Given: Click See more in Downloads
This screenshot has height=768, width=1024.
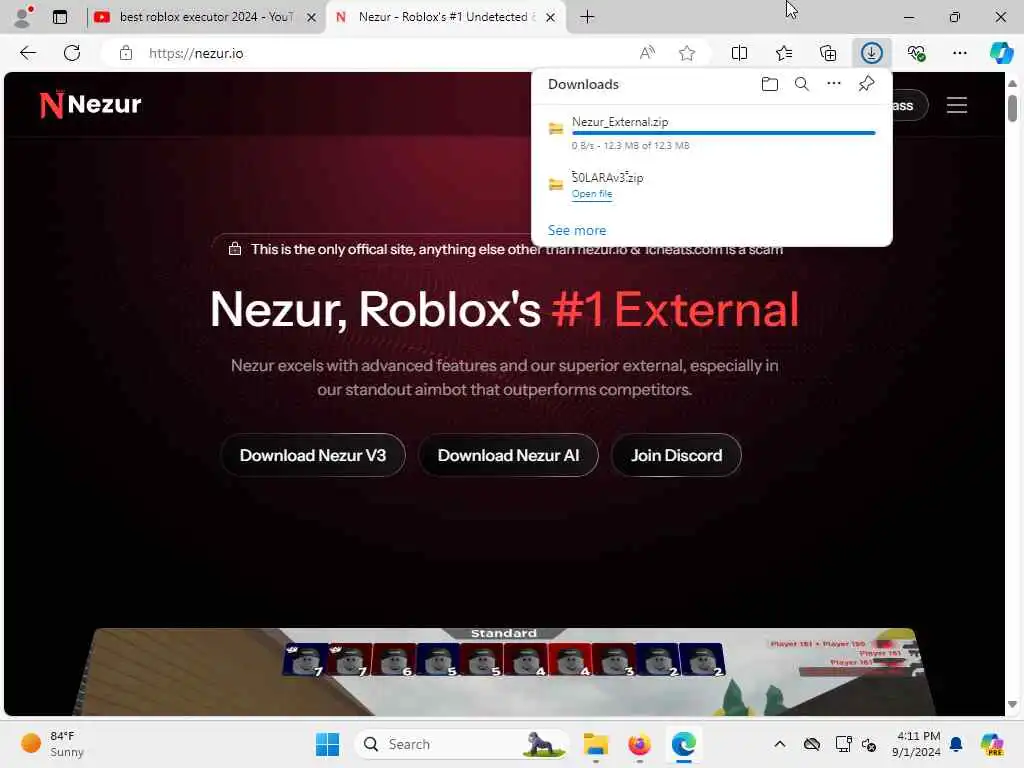Looking at the screenshot, I should tap(577, 230).
